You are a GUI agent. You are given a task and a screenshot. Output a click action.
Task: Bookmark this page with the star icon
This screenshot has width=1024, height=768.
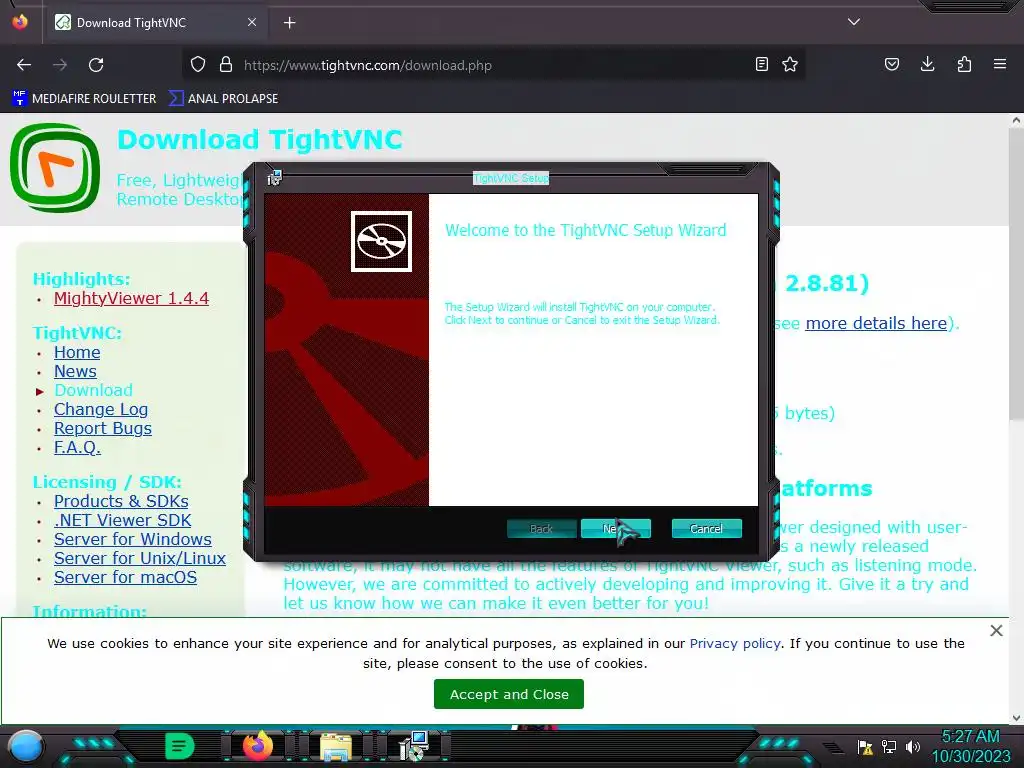click(x=790, y=64)
